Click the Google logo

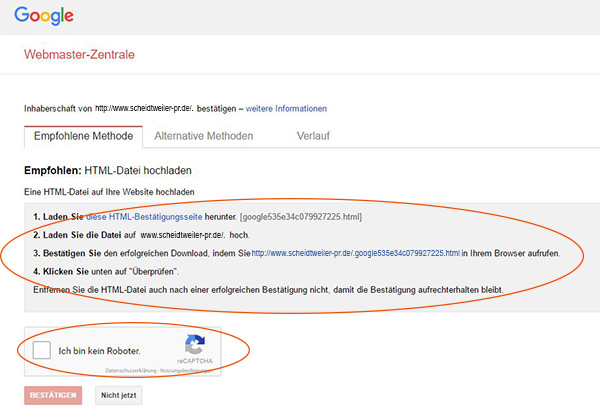44,16
